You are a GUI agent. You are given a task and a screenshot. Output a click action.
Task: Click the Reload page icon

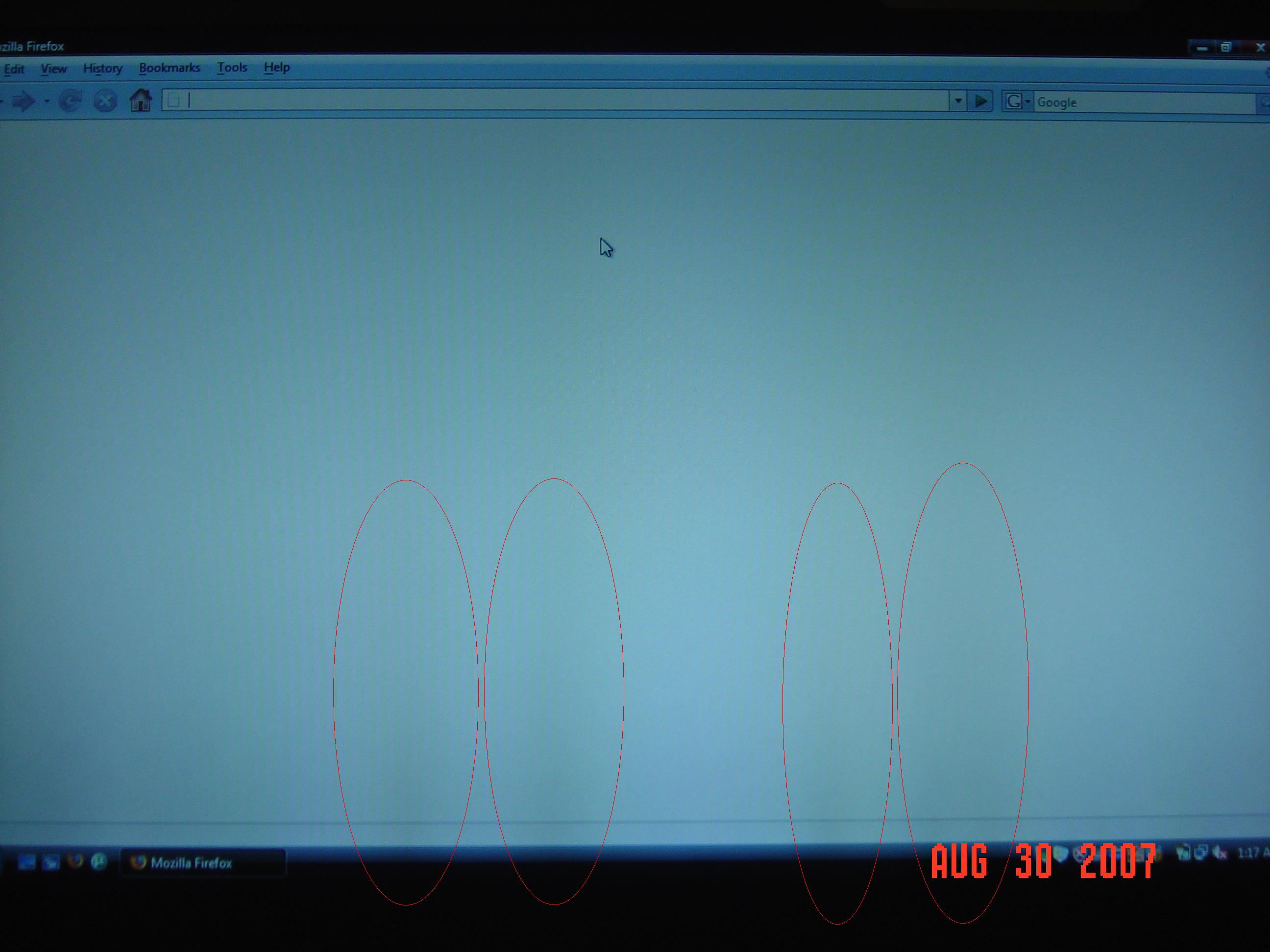click(x=70, y=101)
